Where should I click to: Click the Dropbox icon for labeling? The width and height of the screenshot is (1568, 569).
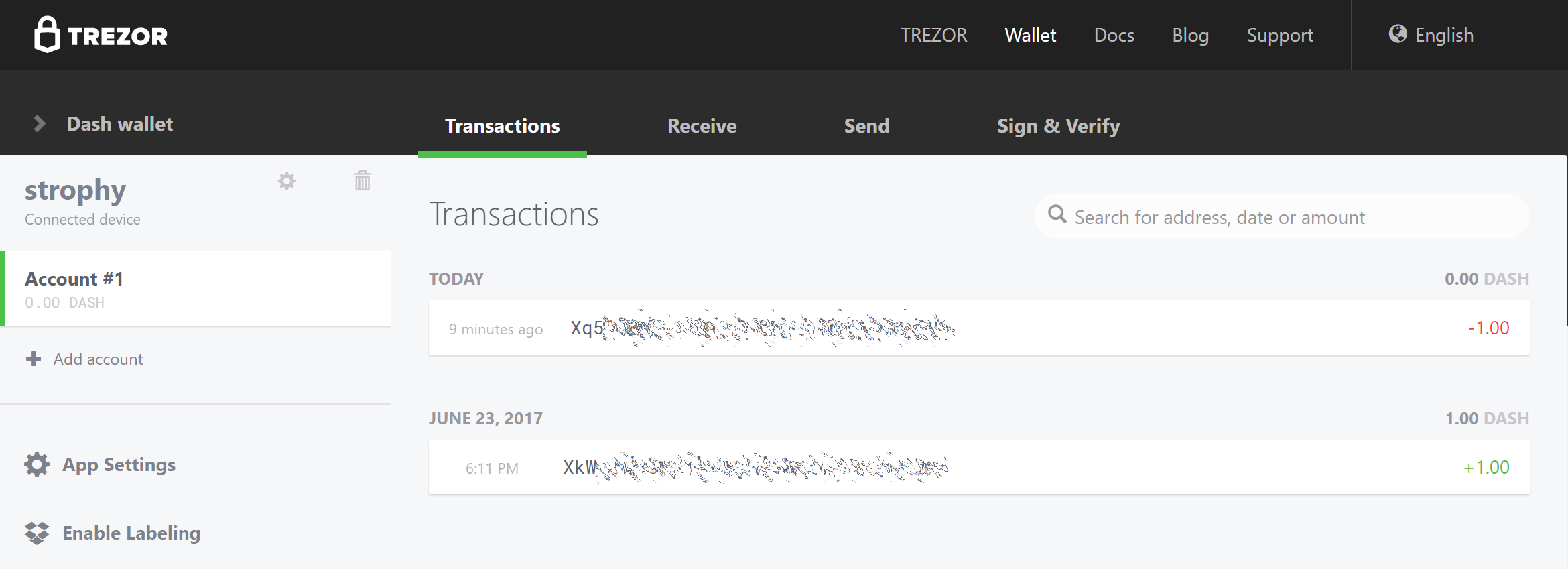[37, 533]
